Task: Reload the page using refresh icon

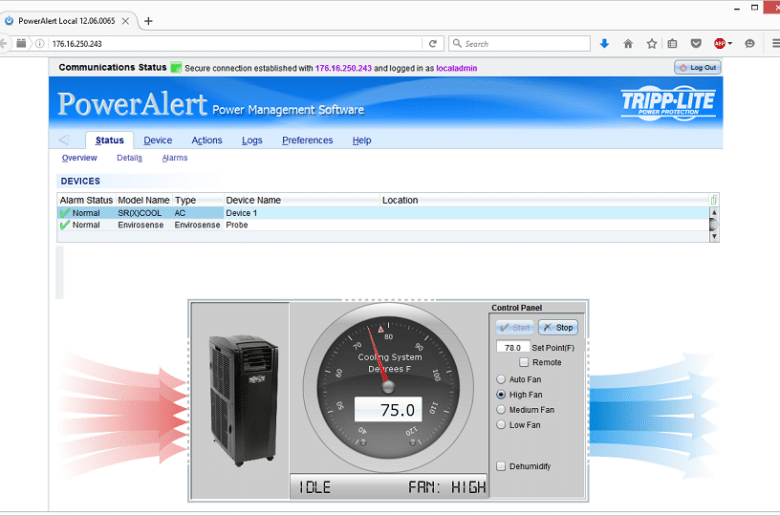Action: pyautogui.click(x=433, y=44)
